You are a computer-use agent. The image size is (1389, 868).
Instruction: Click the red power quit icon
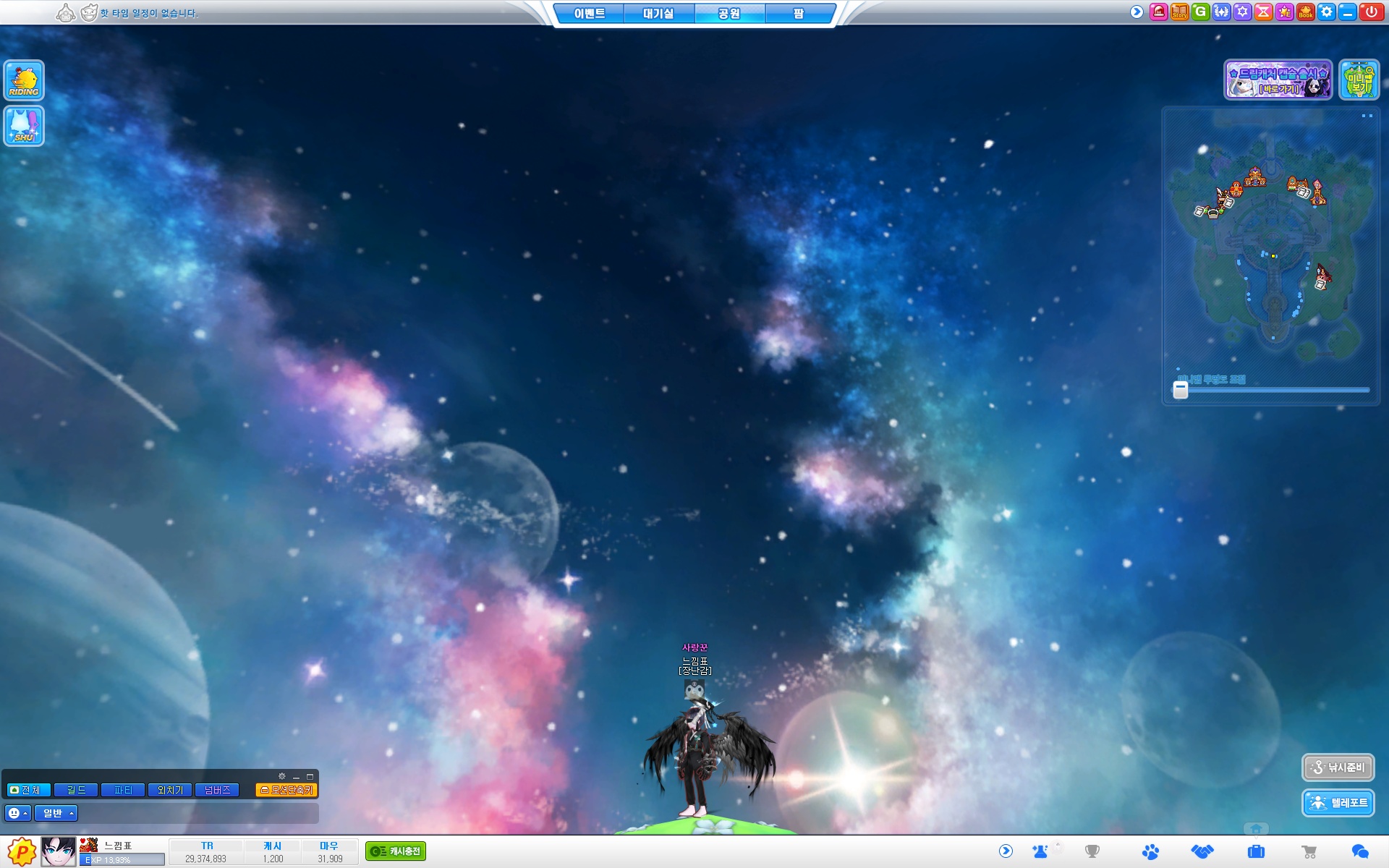point(1371,12)
